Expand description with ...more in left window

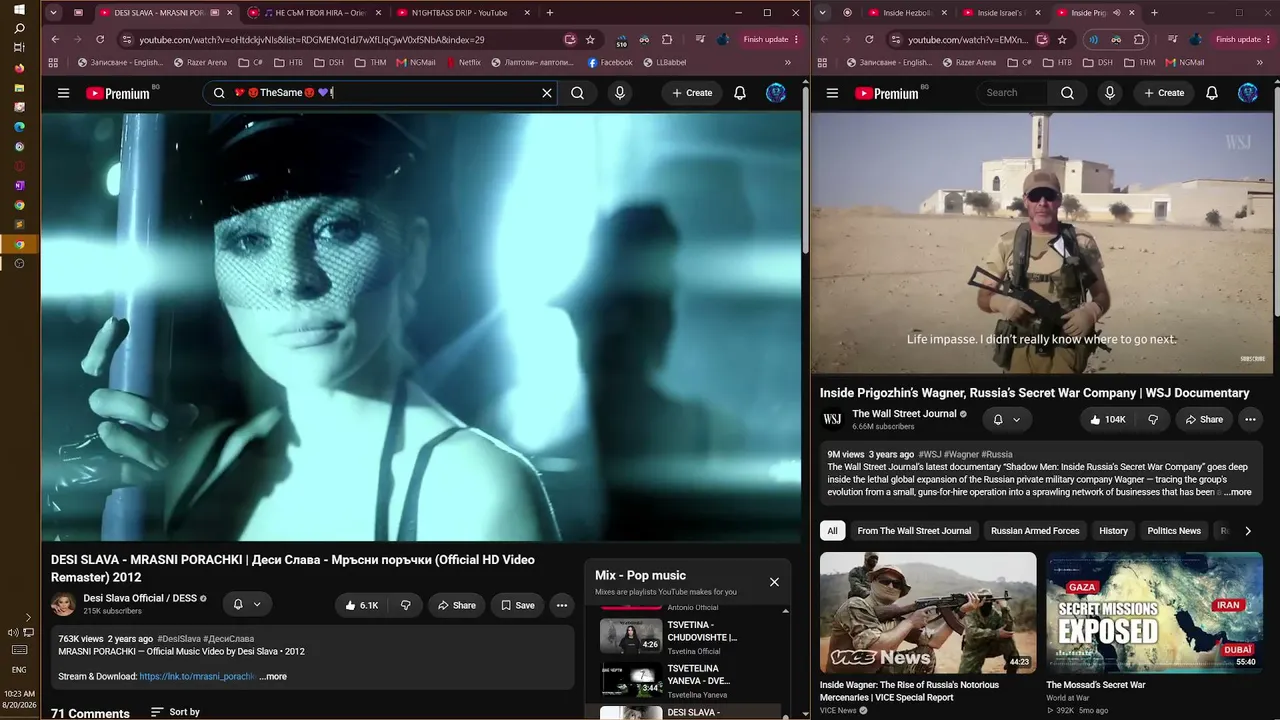coord(273,677)
